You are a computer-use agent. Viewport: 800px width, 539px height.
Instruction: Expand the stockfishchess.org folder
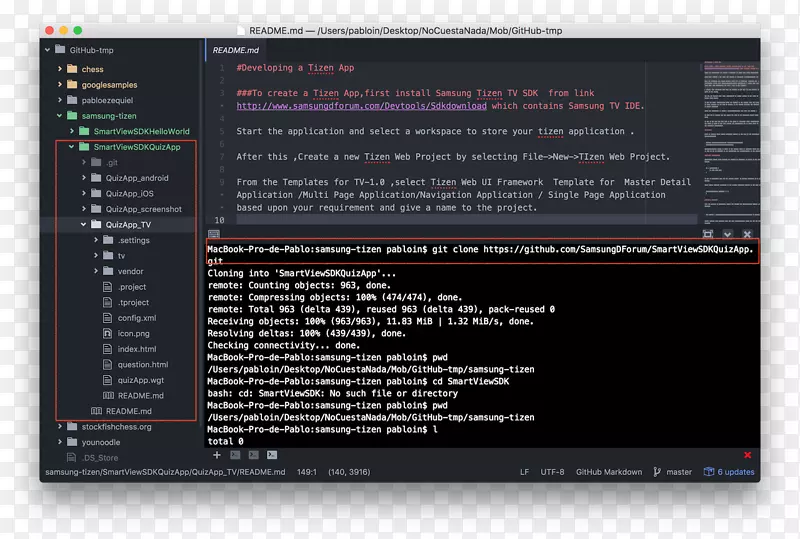tap(59, 427)
